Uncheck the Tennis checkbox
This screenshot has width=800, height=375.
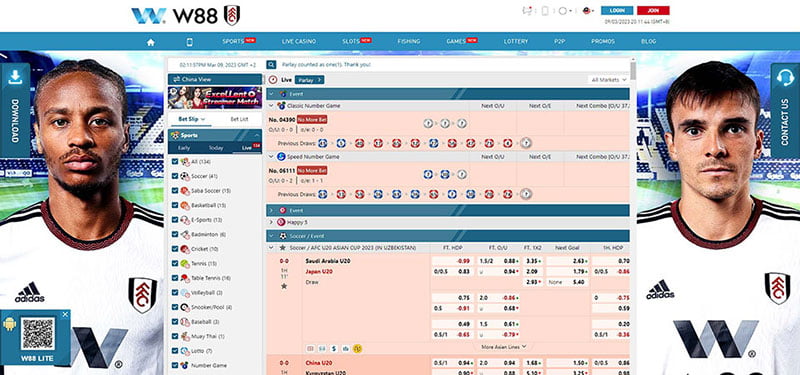175,263
